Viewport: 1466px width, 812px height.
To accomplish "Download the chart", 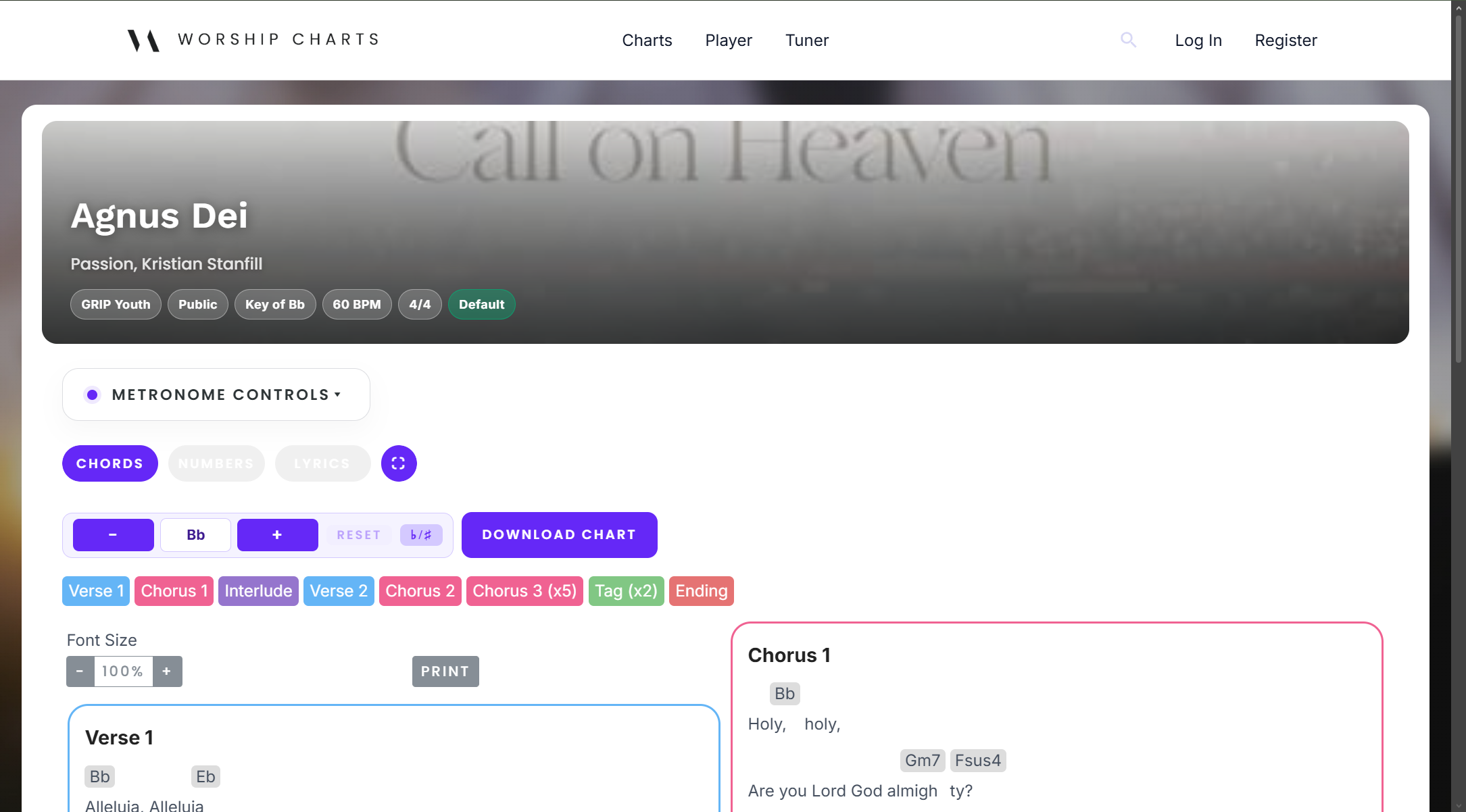I will [x=560, y=535].
